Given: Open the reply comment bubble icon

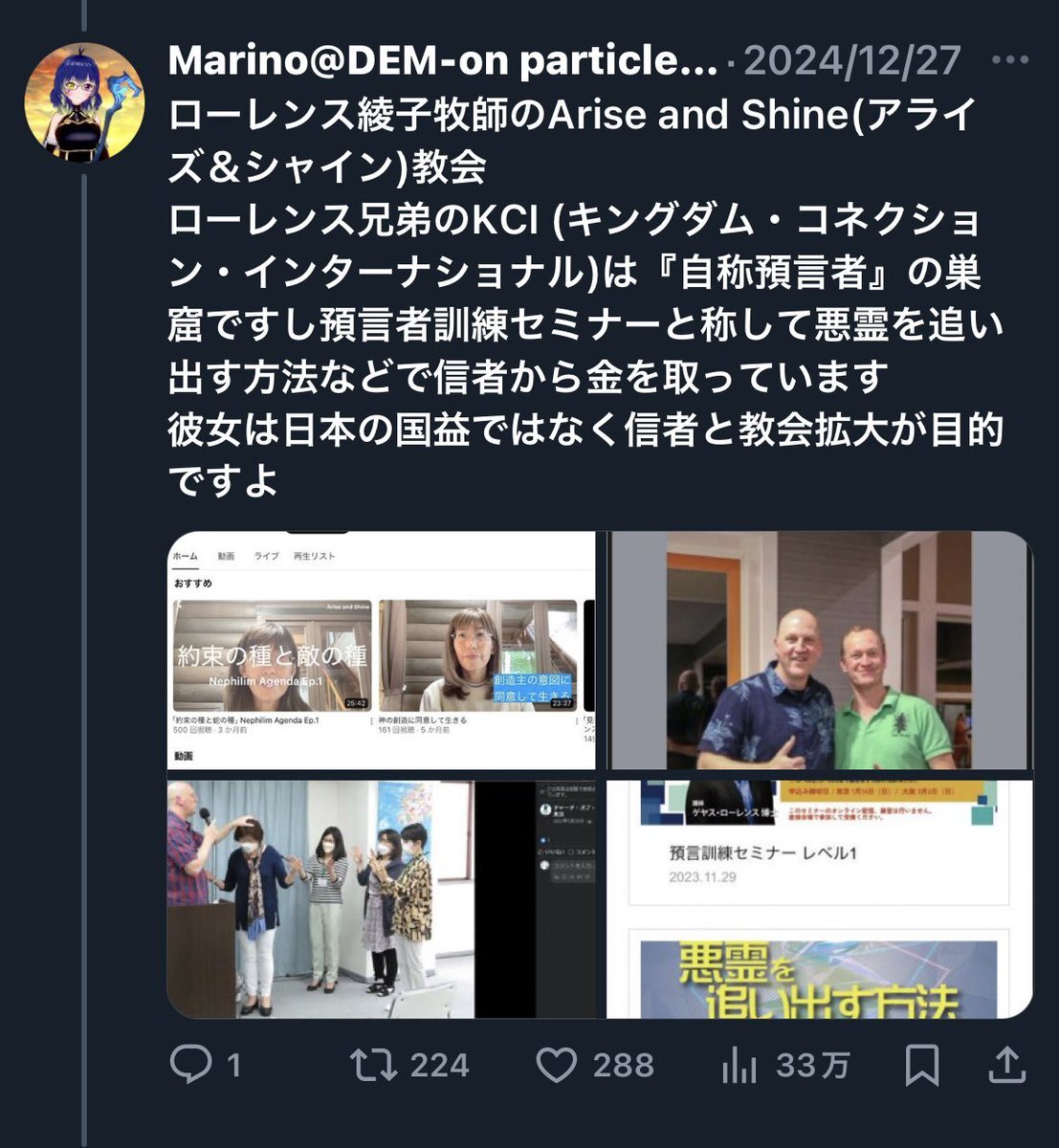Looking at the screenshot, I should 190,1064.
